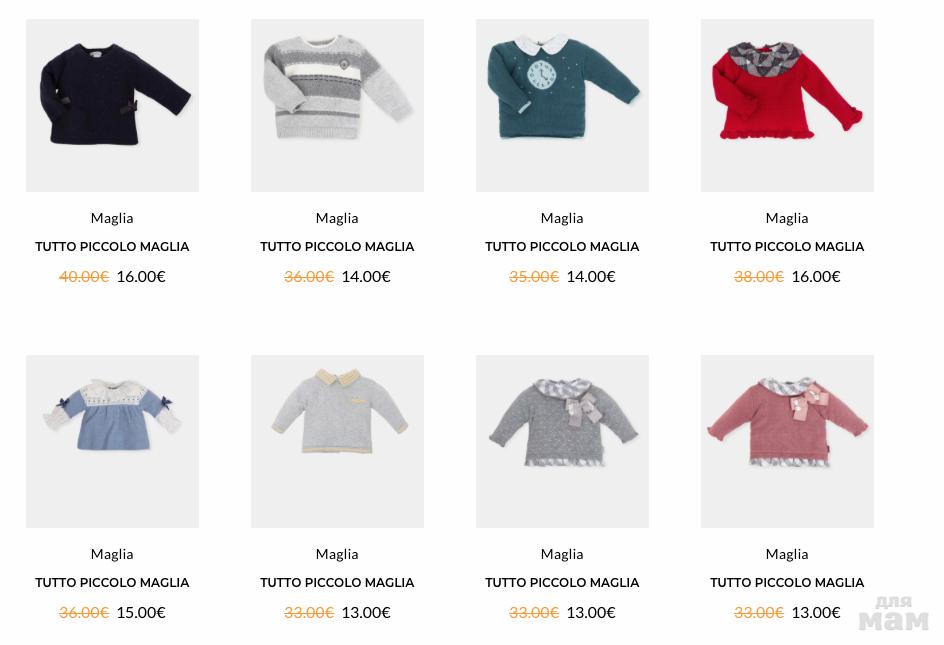Open the red ruffled sweater thumbnail

[x=787, y=105]
